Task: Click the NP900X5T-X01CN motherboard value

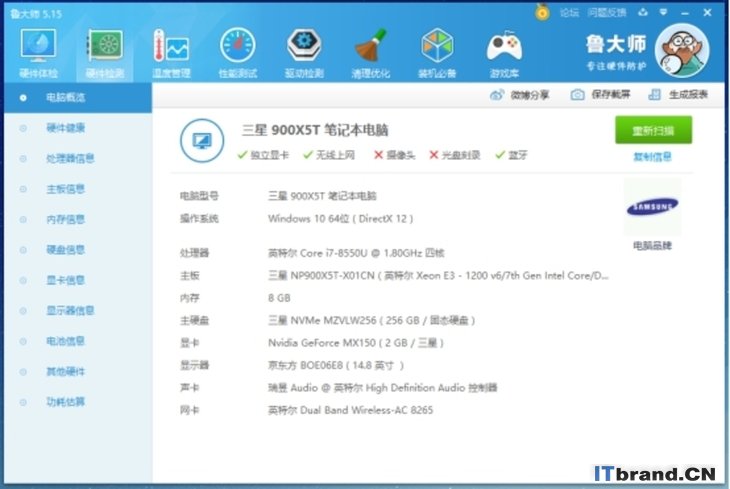Action: click(x=438, y=276)
